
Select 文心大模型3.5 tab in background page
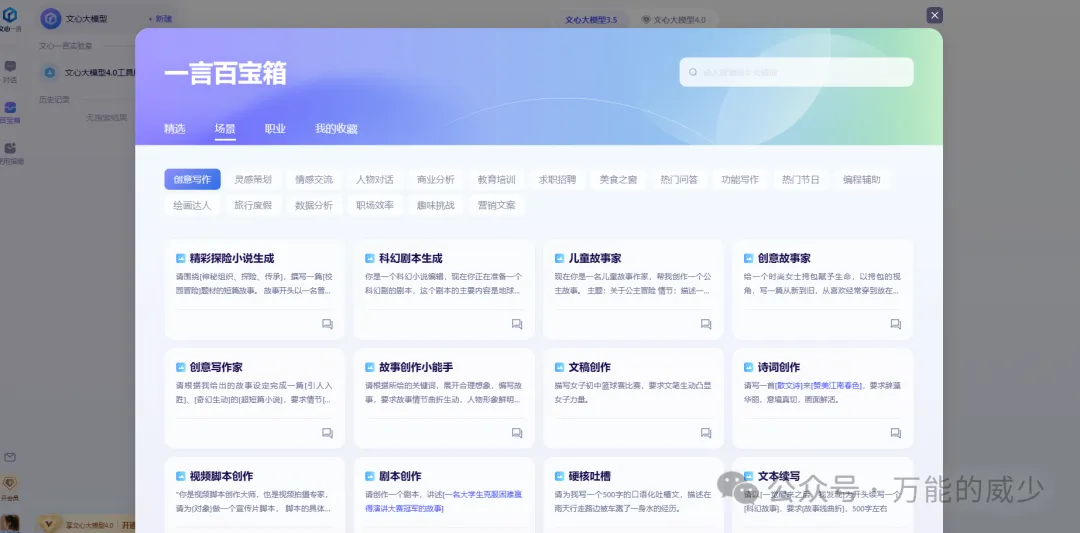pyautogui.click(x=591, y=20)
